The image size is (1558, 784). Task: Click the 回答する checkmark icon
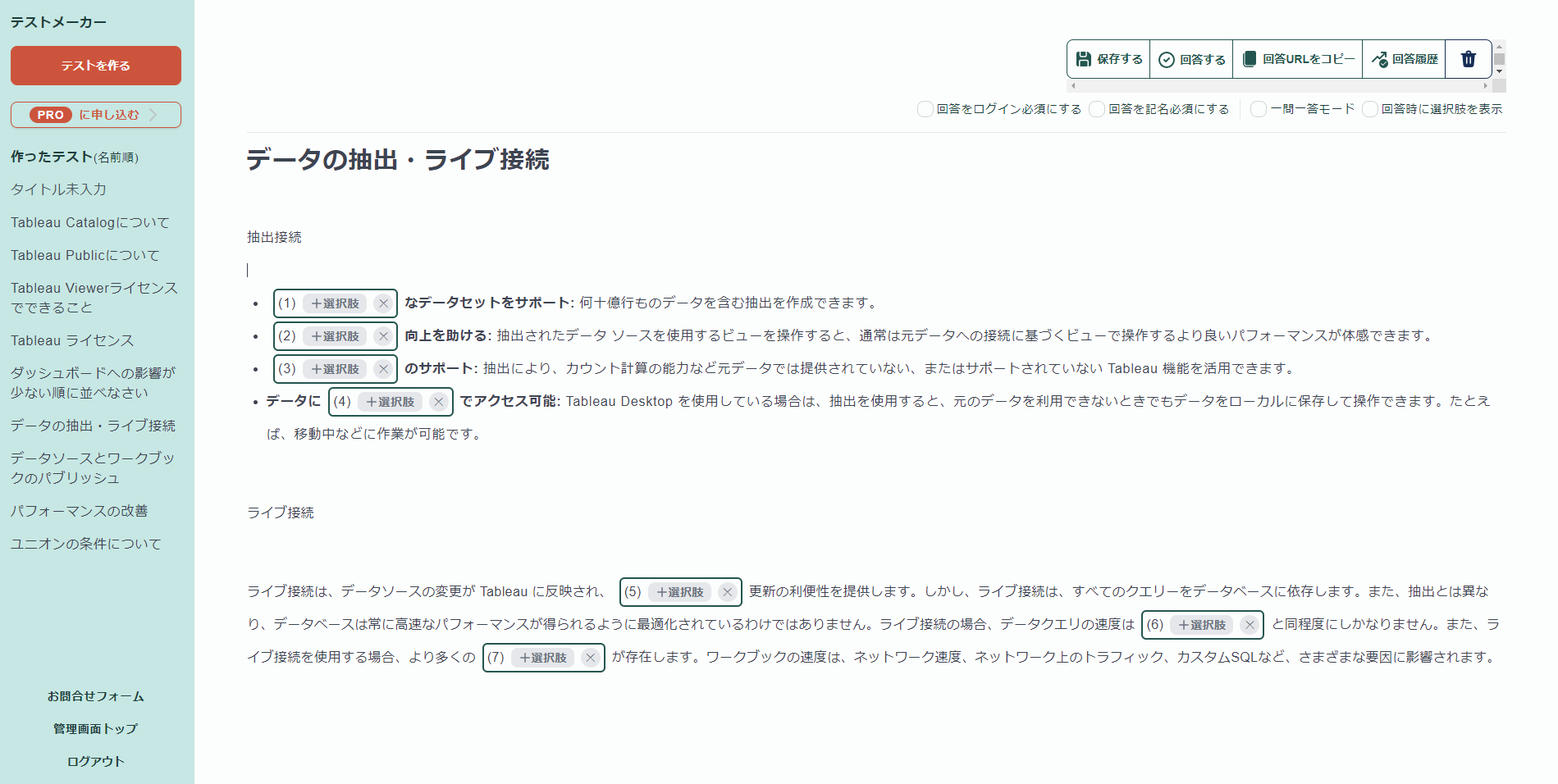pos(1166,60)
